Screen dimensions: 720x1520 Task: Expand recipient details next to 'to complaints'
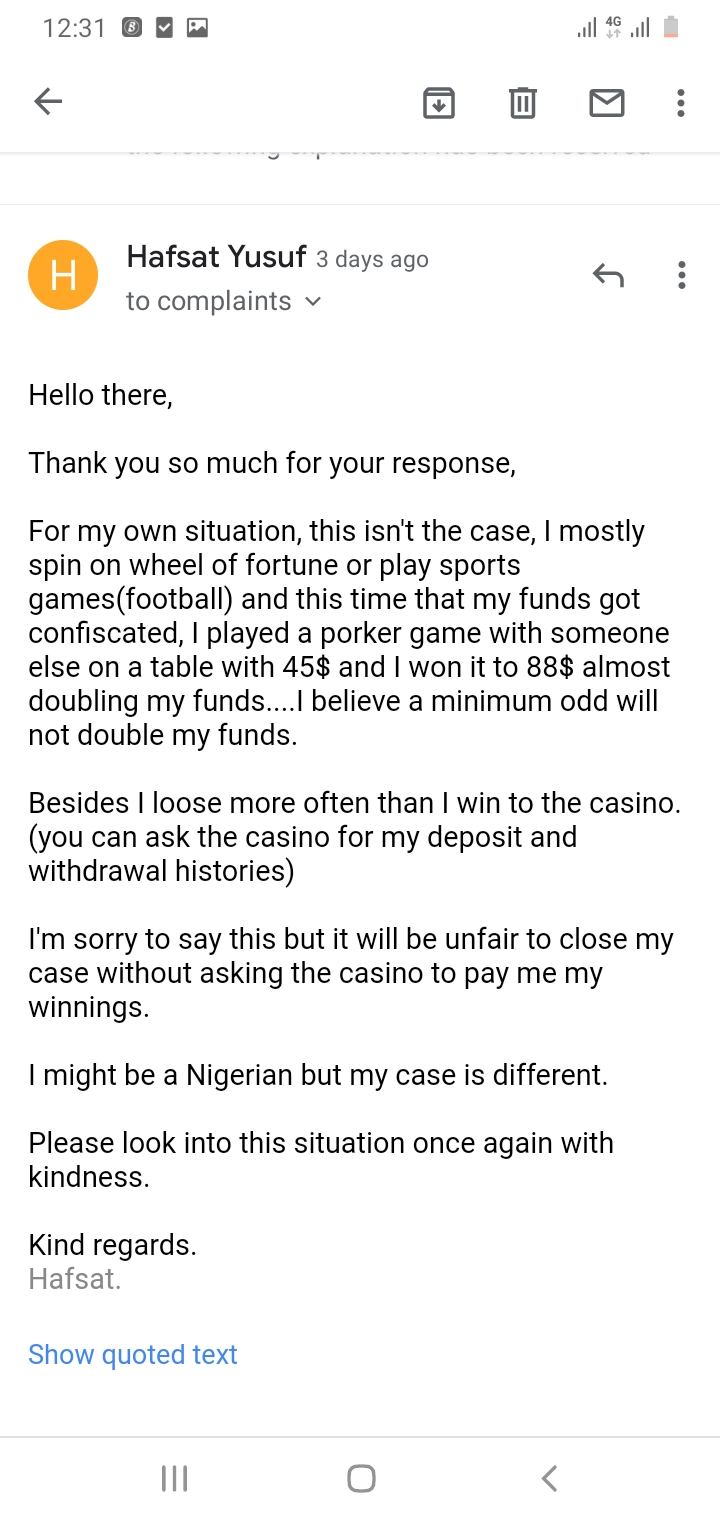coord(313,301)
